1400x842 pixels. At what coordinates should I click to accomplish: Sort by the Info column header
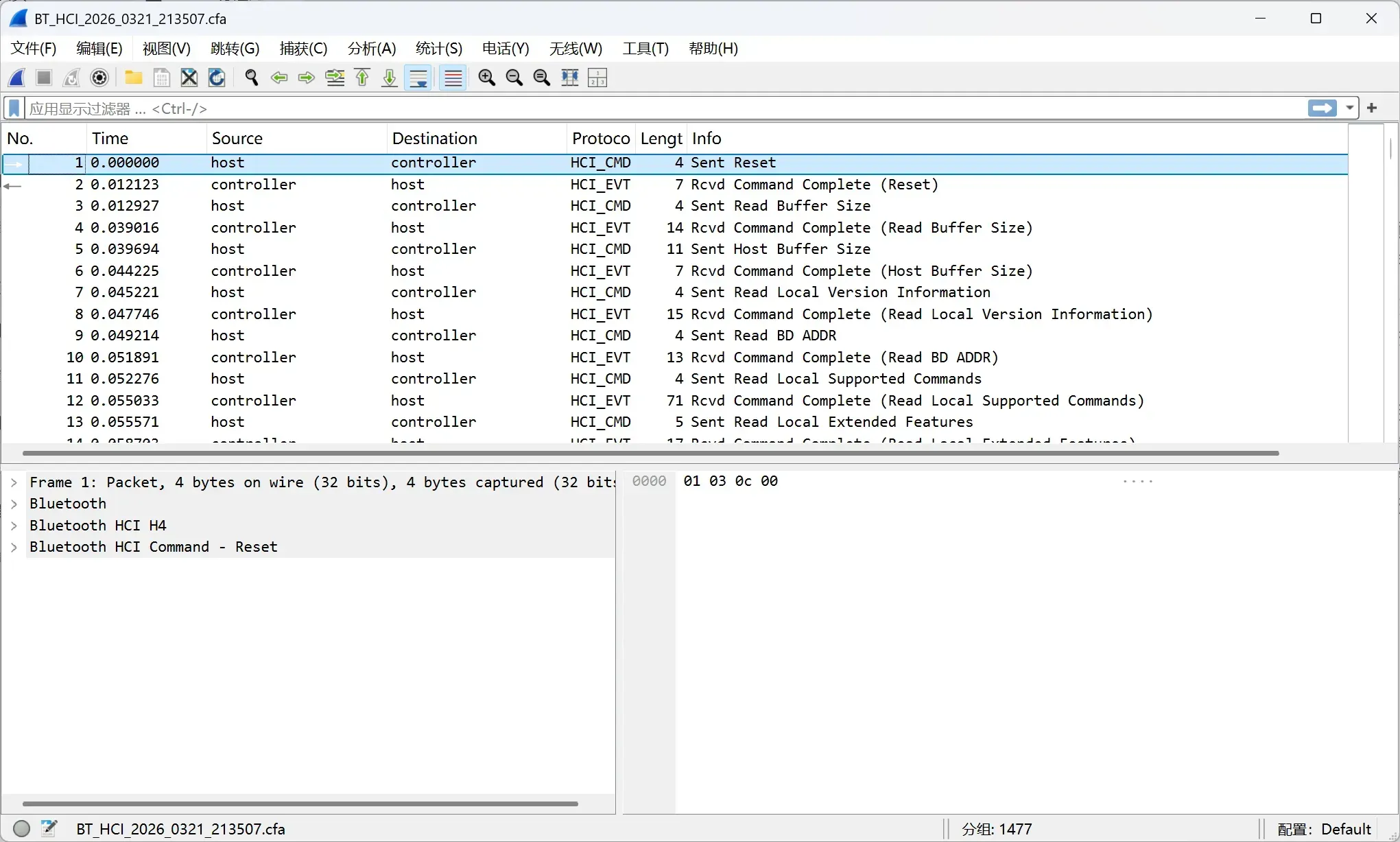coord(1017,139)
